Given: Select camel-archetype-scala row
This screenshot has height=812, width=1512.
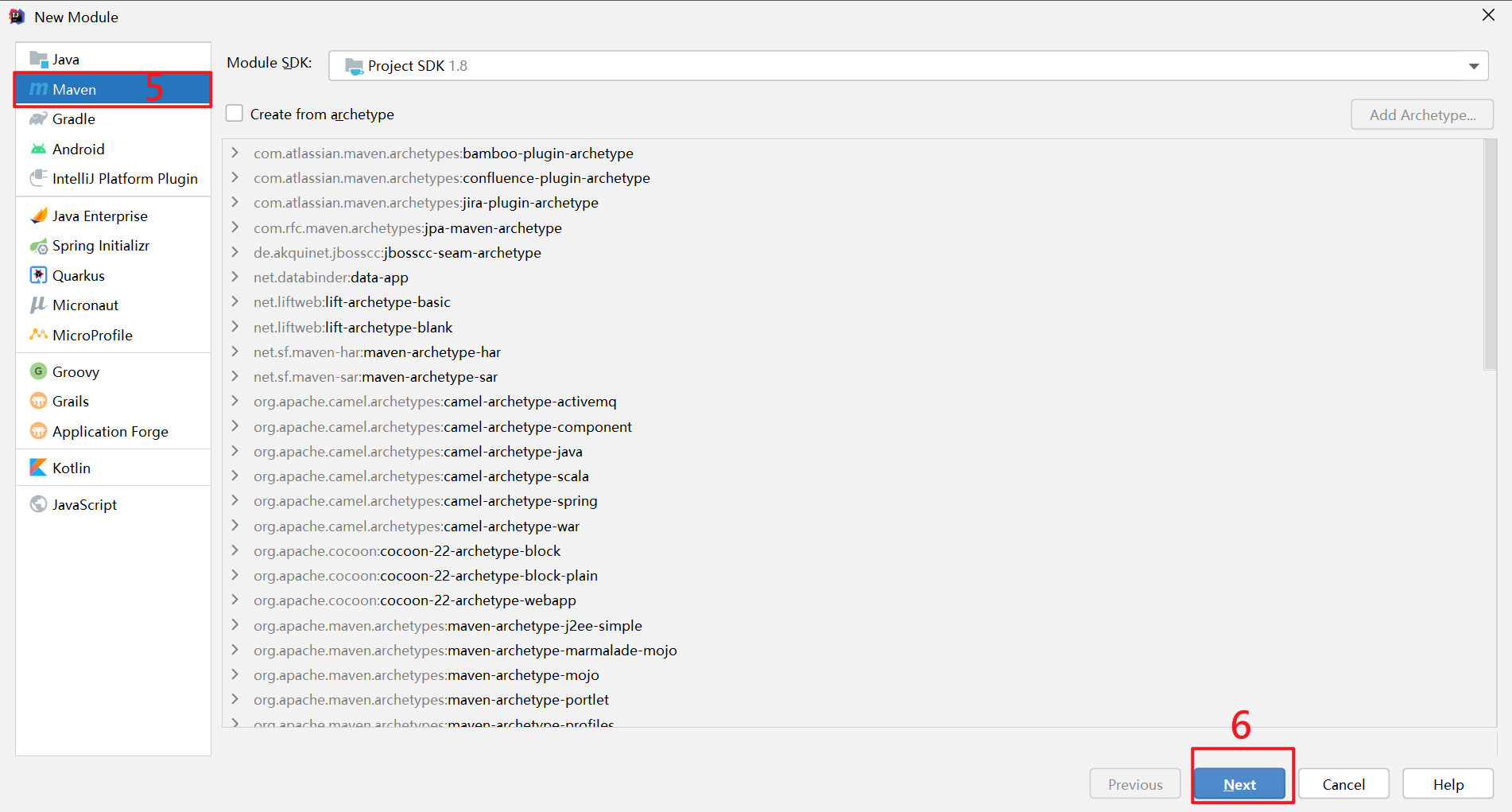Looking at the screenshot, I should point(852,476).
